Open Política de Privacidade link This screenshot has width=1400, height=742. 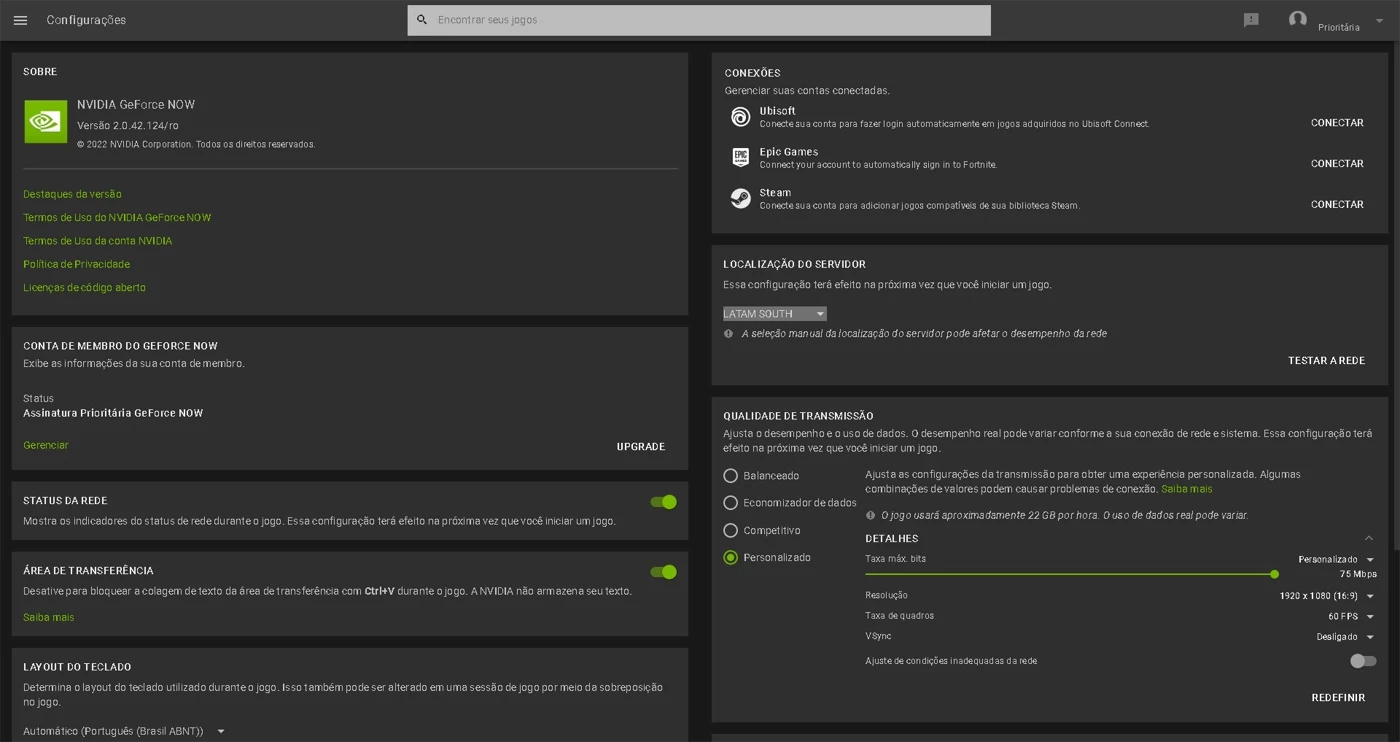coord(77,264)
